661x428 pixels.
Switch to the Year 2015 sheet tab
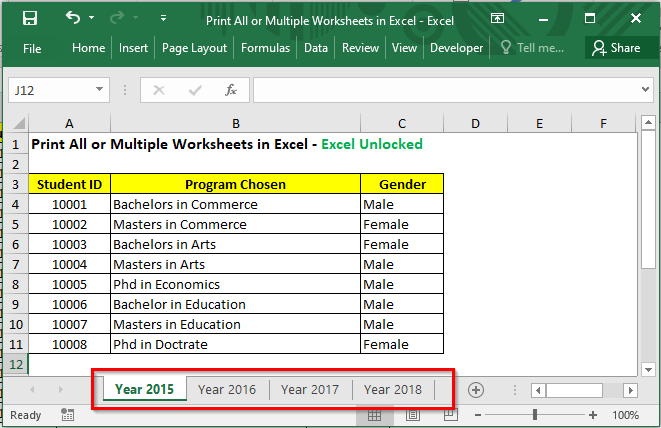tap(145, 389)
